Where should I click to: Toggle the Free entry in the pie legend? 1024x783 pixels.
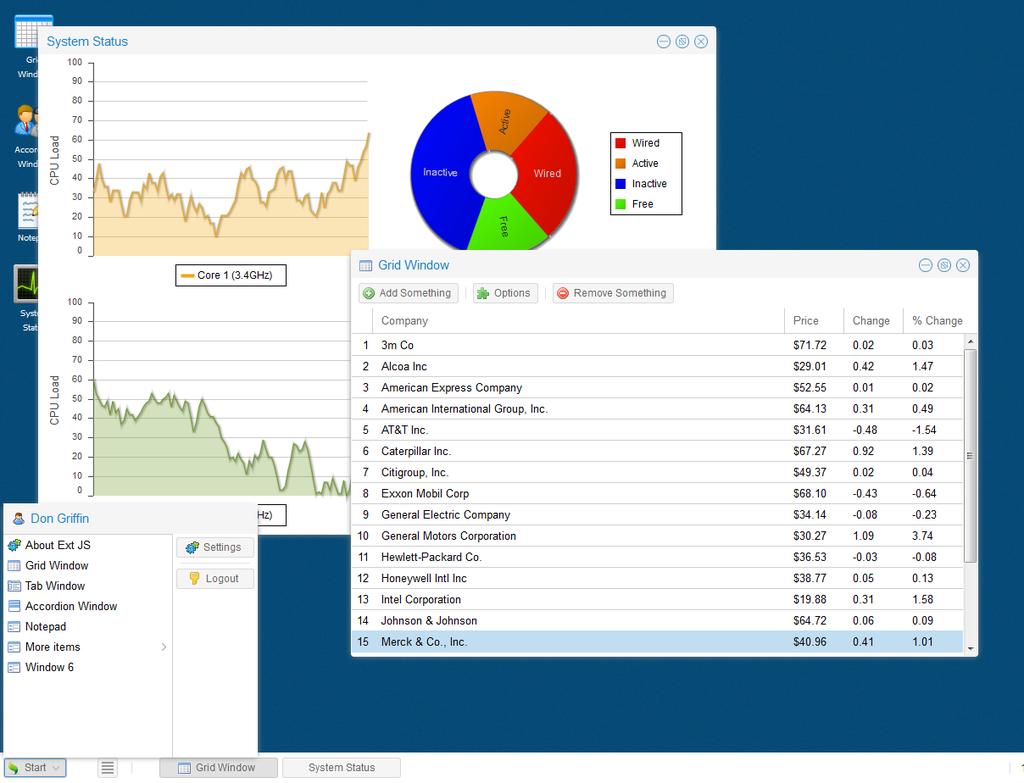635,204
